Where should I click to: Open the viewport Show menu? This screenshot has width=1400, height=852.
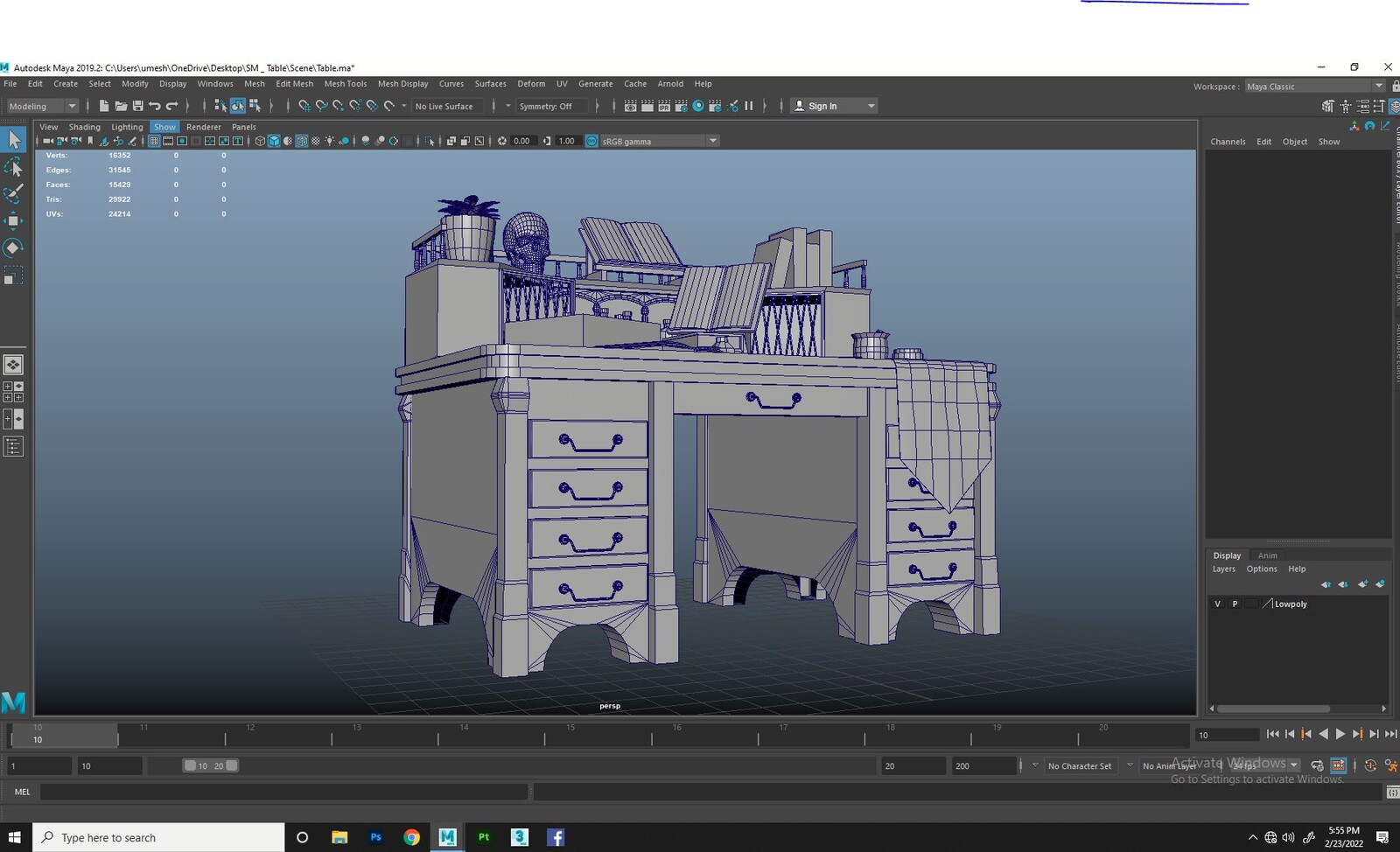[164, 127]
